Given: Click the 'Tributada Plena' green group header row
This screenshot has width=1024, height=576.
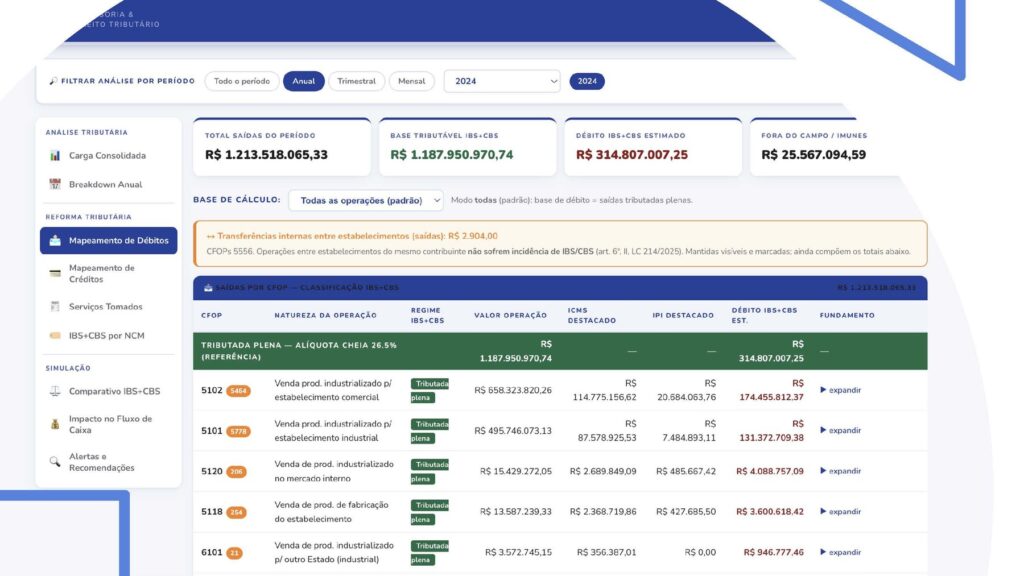Looking at the screenshot, I should pyautogui.click(x=560, y=351).
